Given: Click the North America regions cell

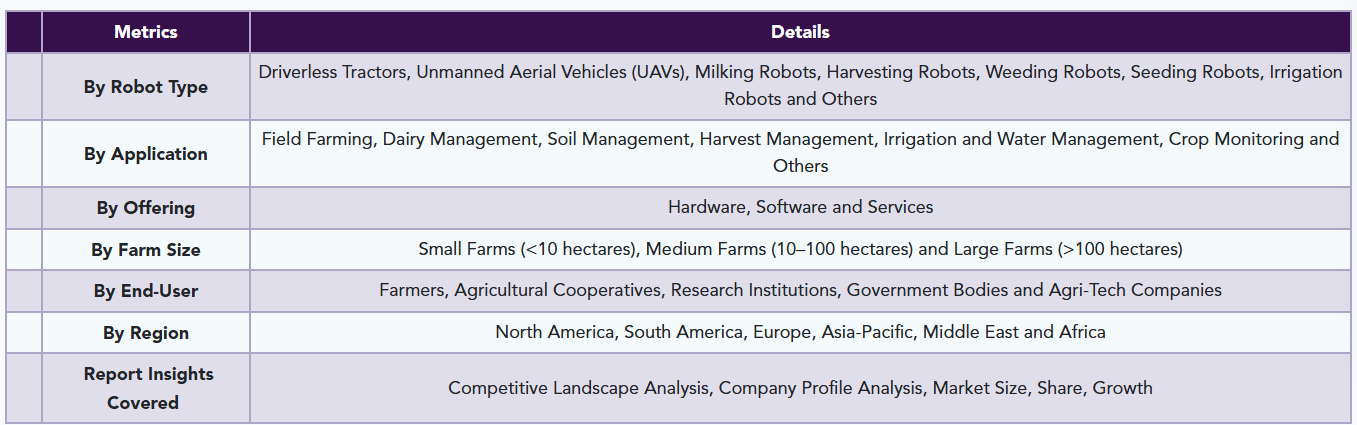Looking at the screenshot, I should (x=800, y=333).
